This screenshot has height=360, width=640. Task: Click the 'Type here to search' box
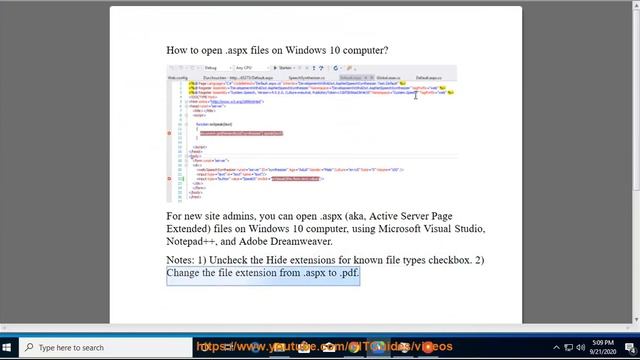point(106,347)
